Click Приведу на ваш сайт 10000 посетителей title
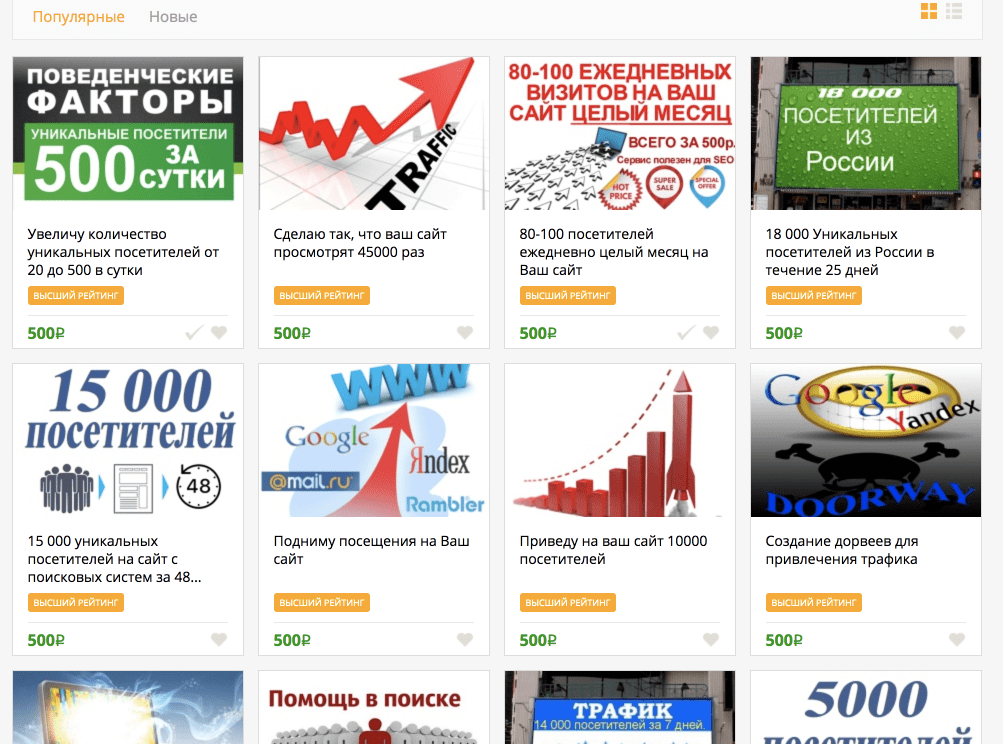Screen dimensions: 1003x744 pos(613,550)
